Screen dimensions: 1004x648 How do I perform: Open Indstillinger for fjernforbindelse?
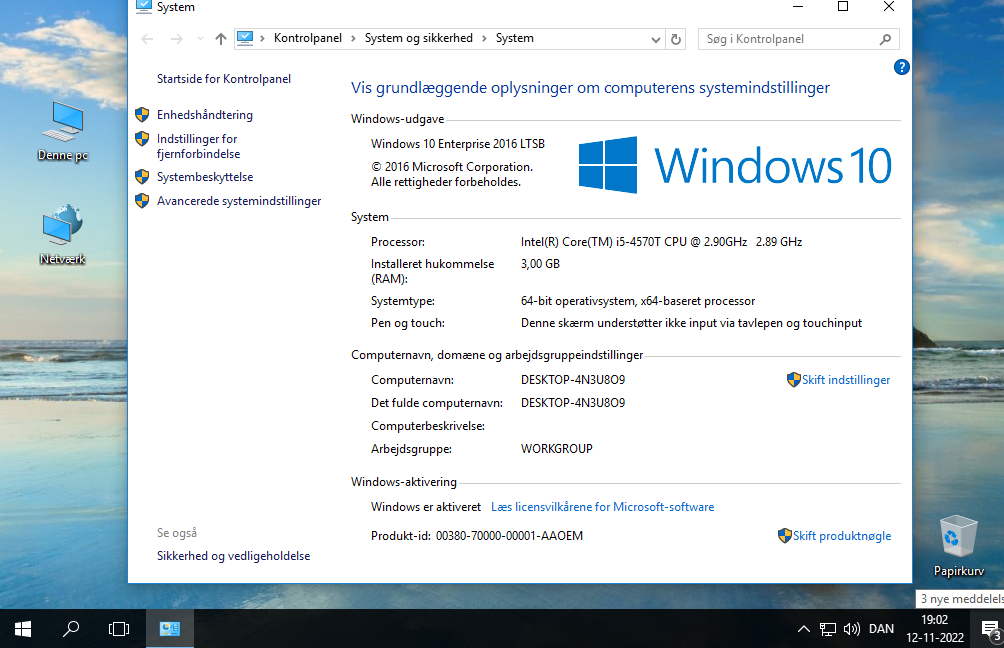[x=198, y=146]
